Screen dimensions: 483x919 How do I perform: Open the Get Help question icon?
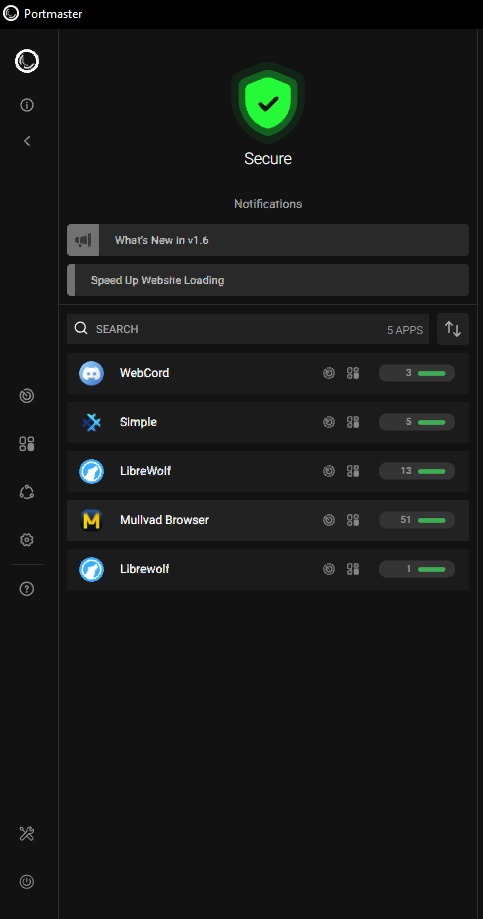(x=26, y=589)
